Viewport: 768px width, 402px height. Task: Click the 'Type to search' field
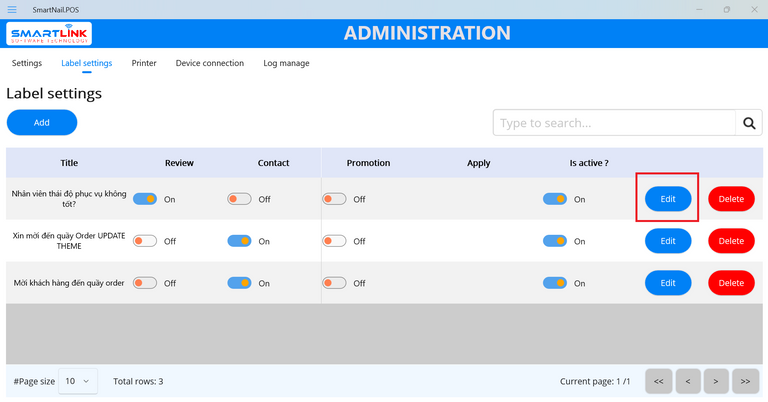click(614, 123)
